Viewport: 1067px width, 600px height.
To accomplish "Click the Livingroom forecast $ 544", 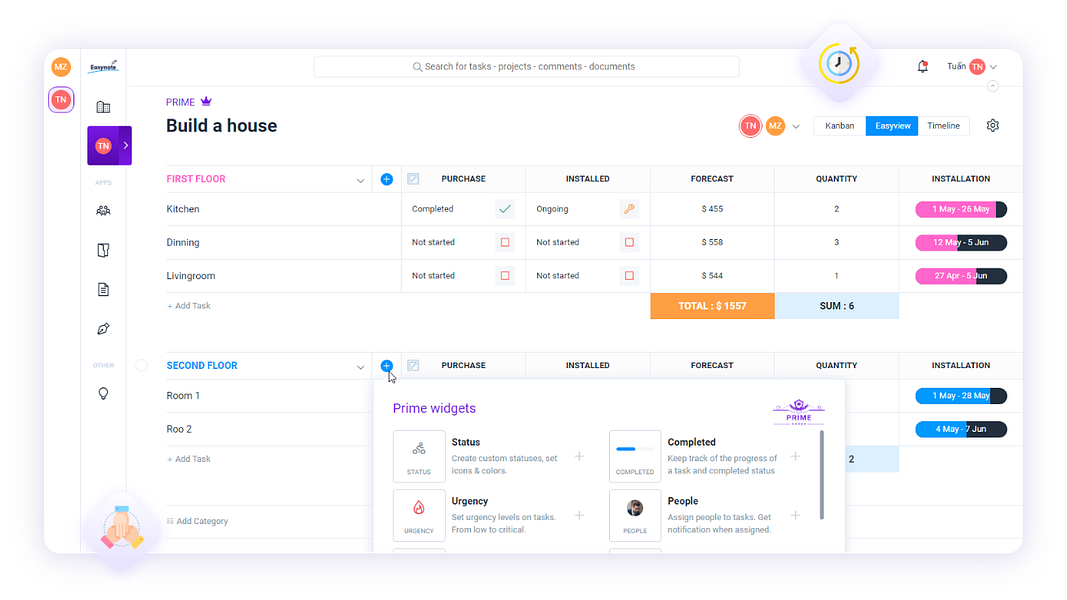I will coord(712,276).
